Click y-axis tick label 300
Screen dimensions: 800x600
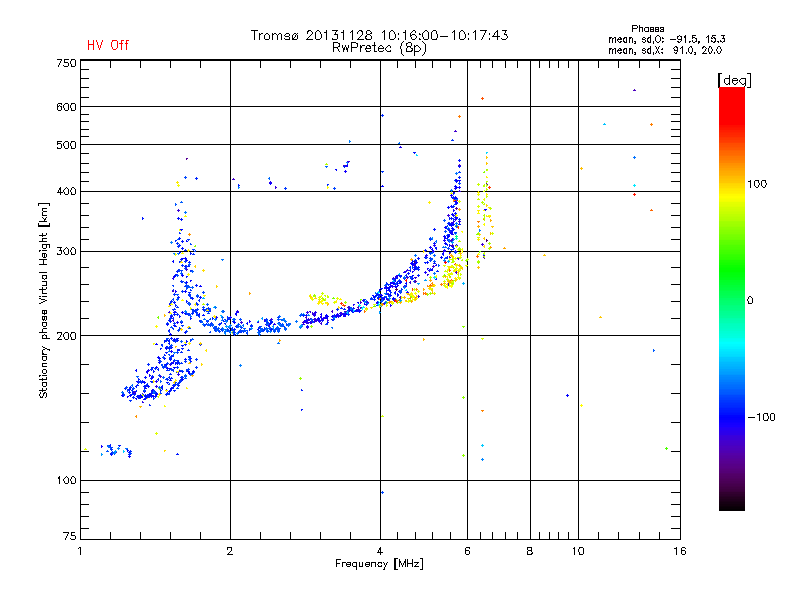point(66,252)
